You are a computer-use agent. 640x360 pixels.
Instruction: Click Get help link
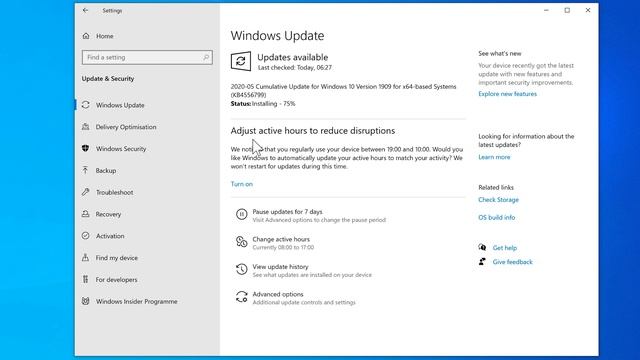pos(504,248)
